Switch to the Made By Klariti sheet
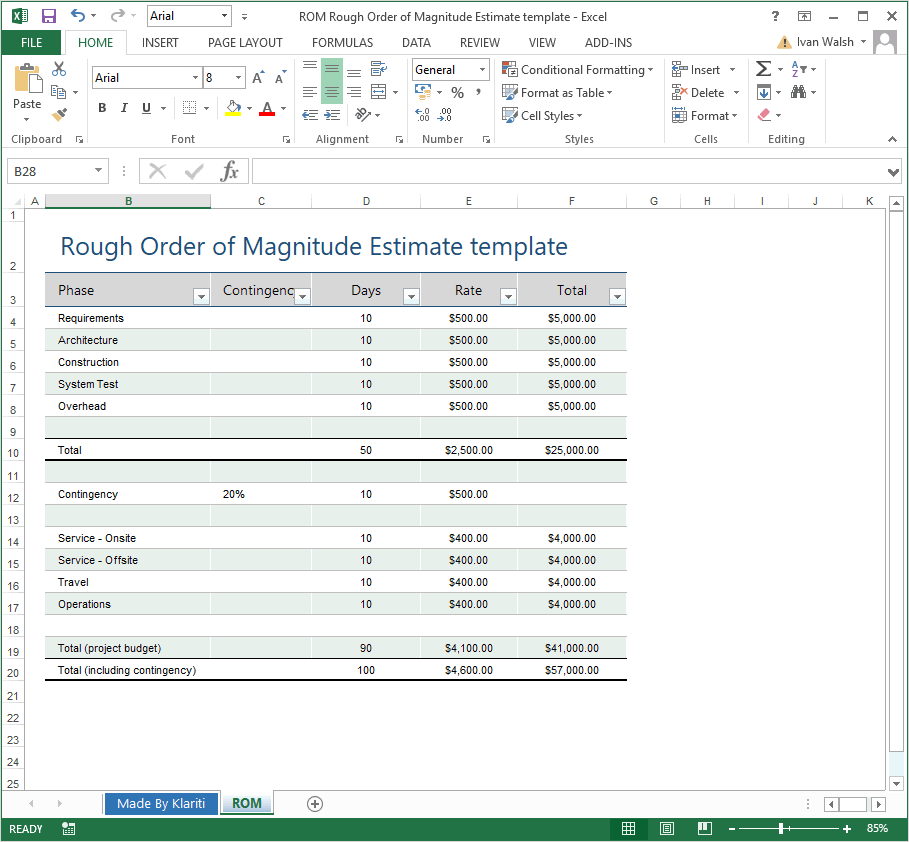This screenshot has height=842, width=909. pos(161,803)
